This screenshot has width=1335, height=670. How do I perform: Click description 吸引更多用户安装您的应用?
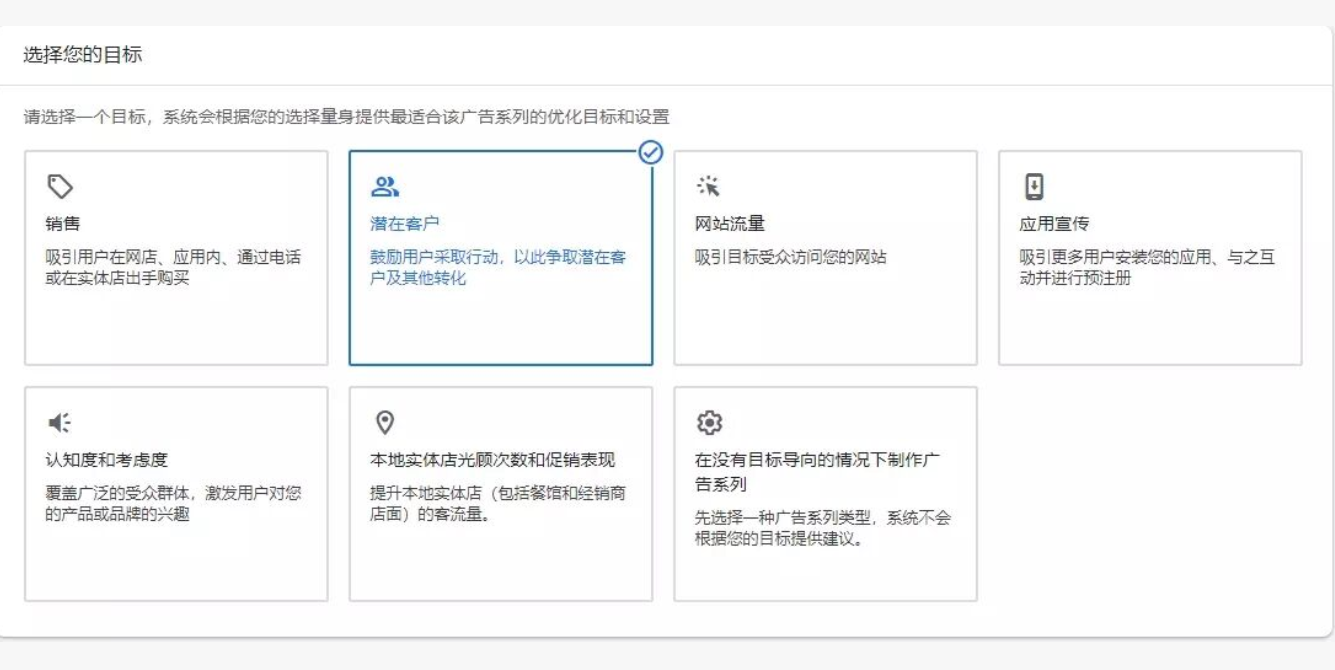click(x=1147, y=268)
